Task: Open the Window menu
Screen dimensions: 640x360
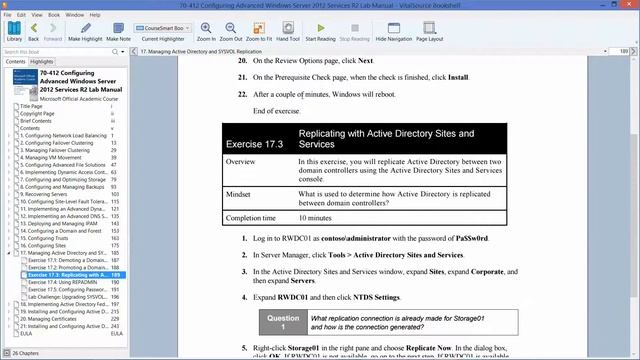Action: point(75,15)
